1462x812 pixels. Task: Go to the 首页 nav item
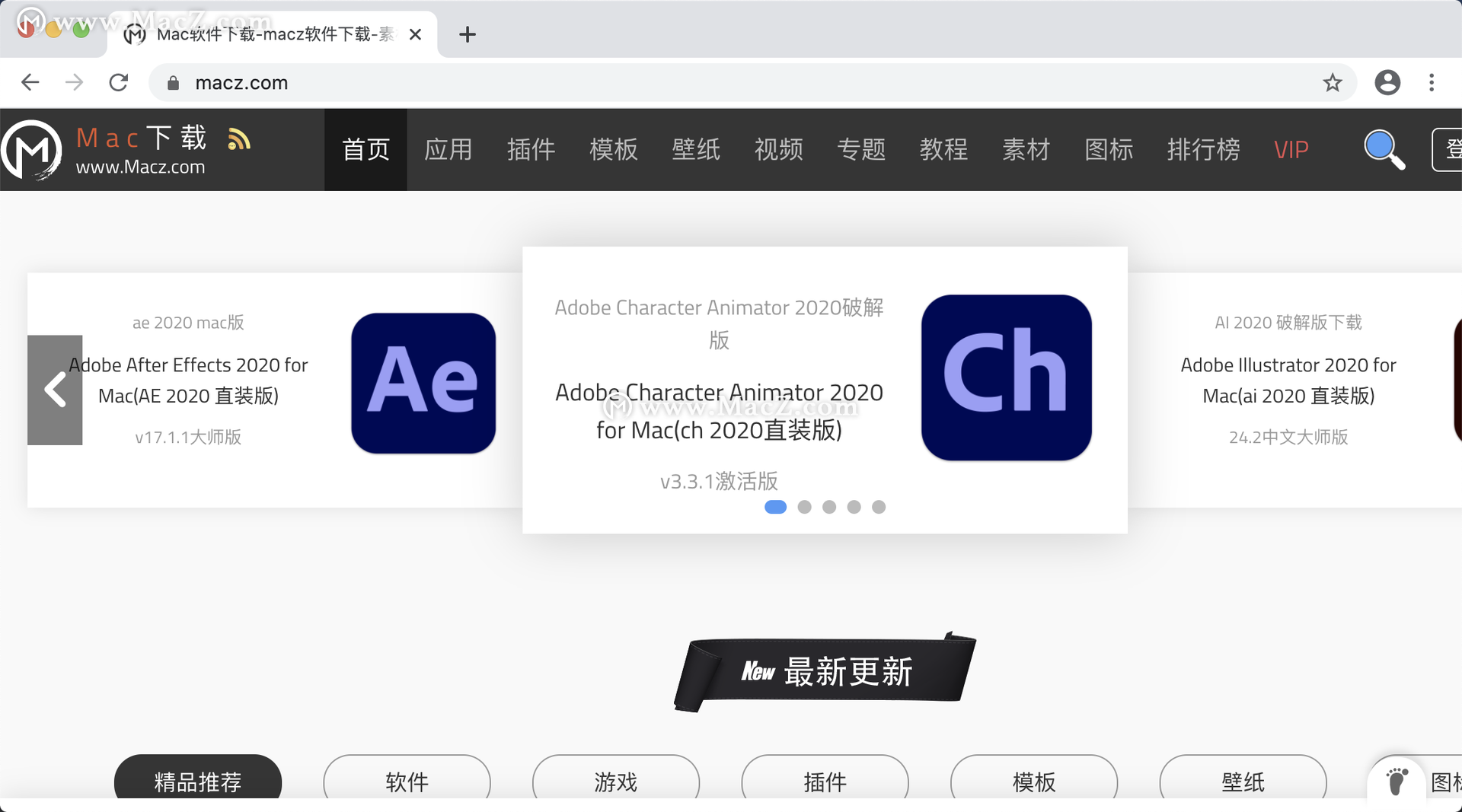pos(365,149)
